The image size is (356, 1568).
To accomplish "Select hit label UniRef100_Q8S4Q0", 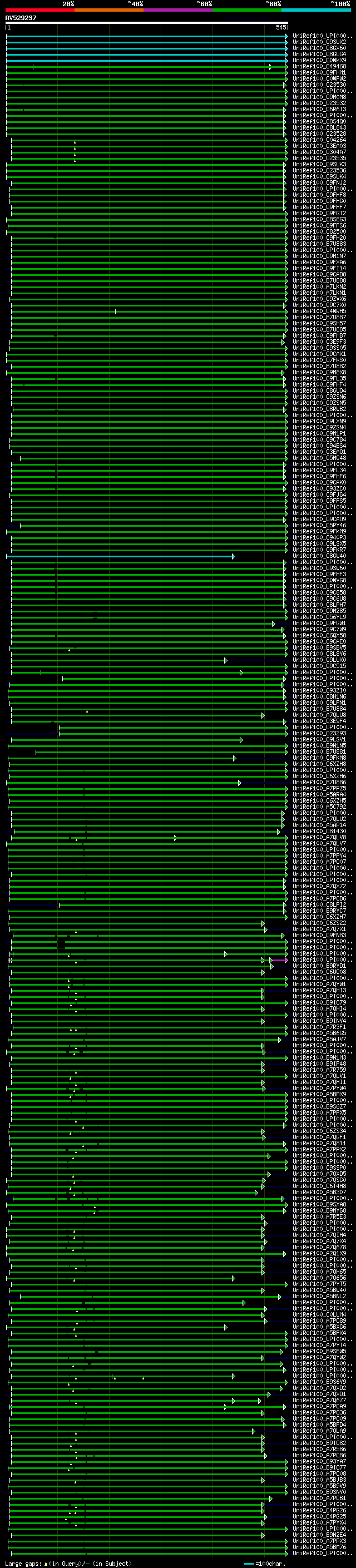I will pos(319,121).
